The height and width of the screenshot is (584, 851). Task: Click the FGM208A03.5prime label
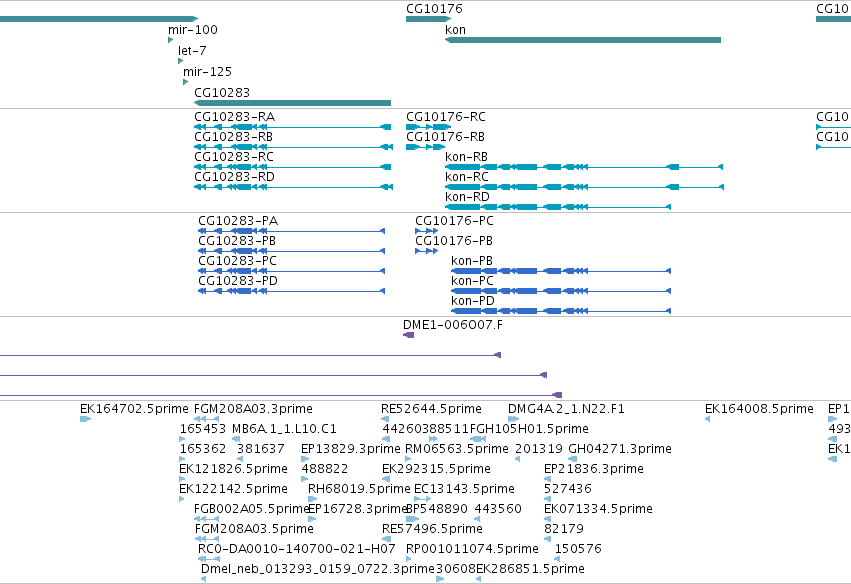coord(254,529)
